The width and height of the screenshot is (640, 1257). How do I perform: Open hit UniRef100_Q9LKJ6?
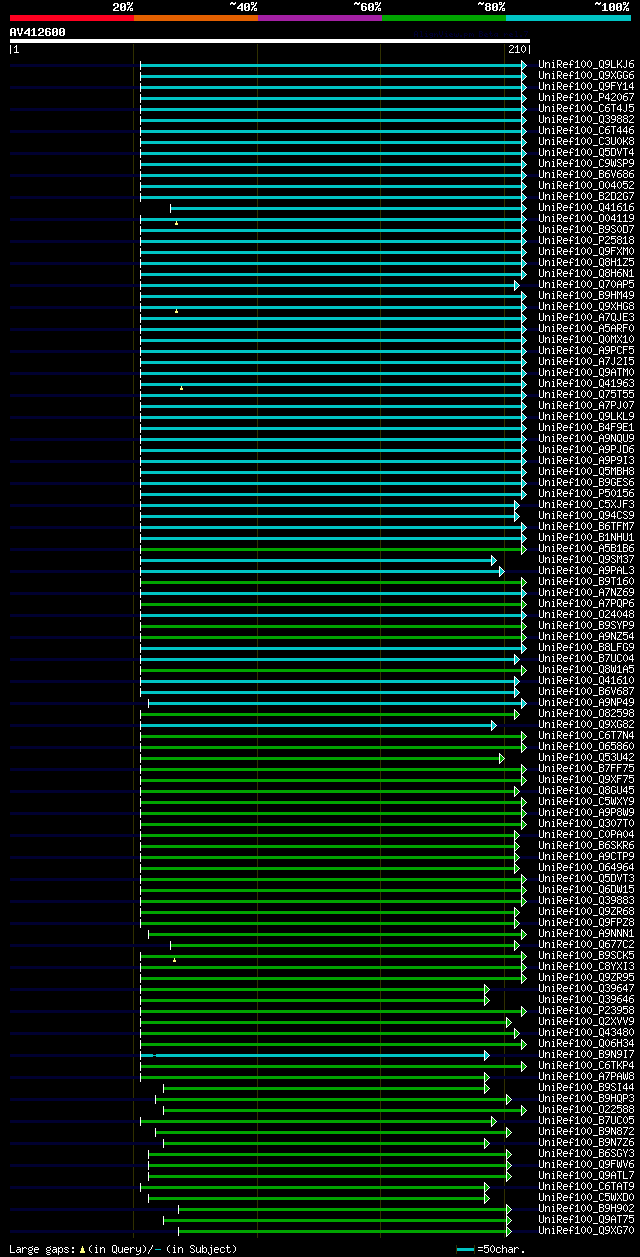[586, 64]
